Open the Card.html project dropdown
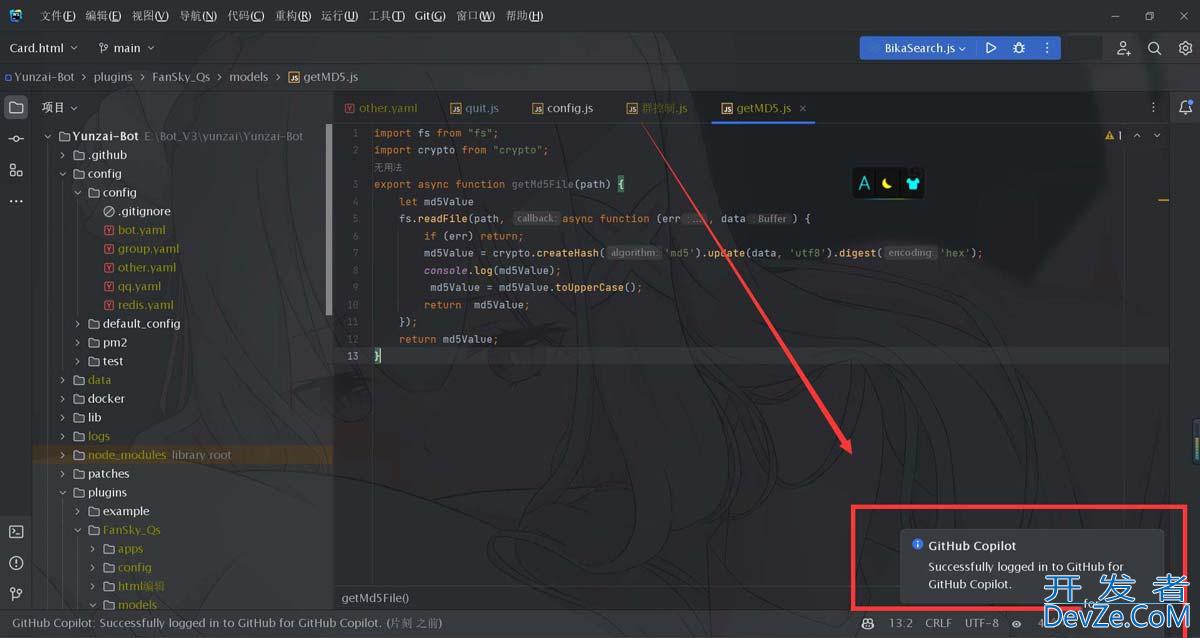 [x=43, y=48]
